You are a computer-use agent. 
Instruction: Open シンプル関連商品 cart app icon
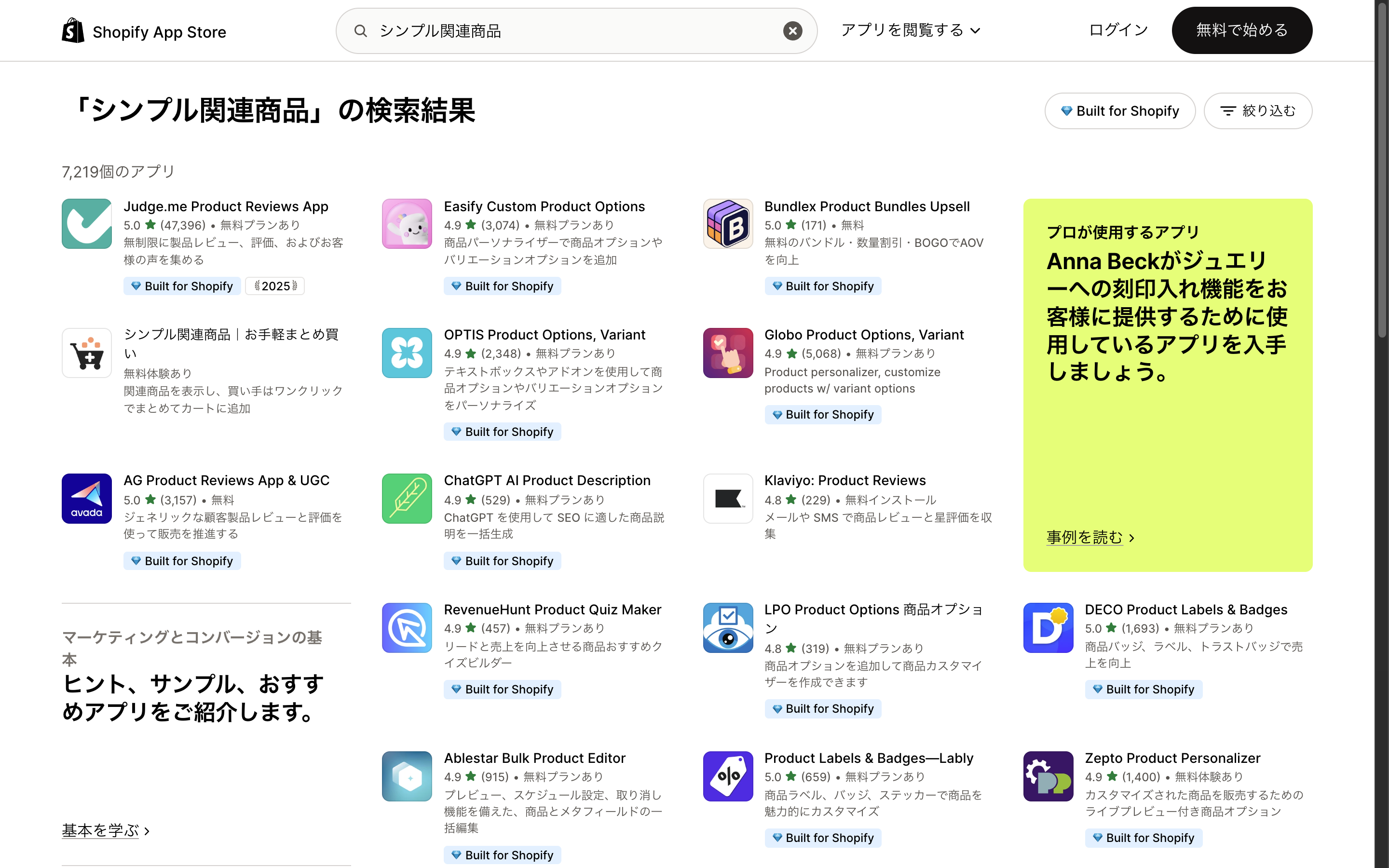tap(87, 353)
